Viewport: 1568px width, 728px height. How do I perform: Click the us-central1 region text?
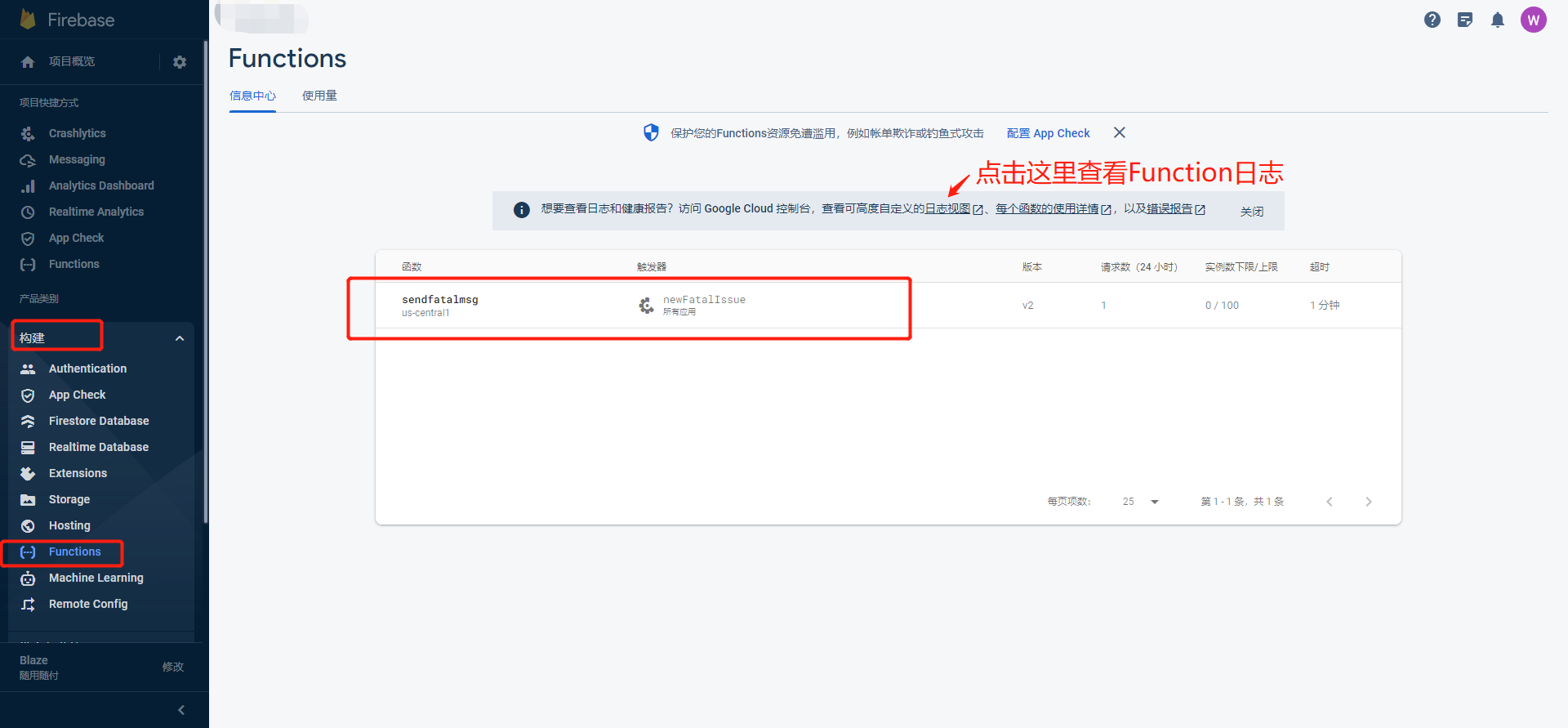425,313
